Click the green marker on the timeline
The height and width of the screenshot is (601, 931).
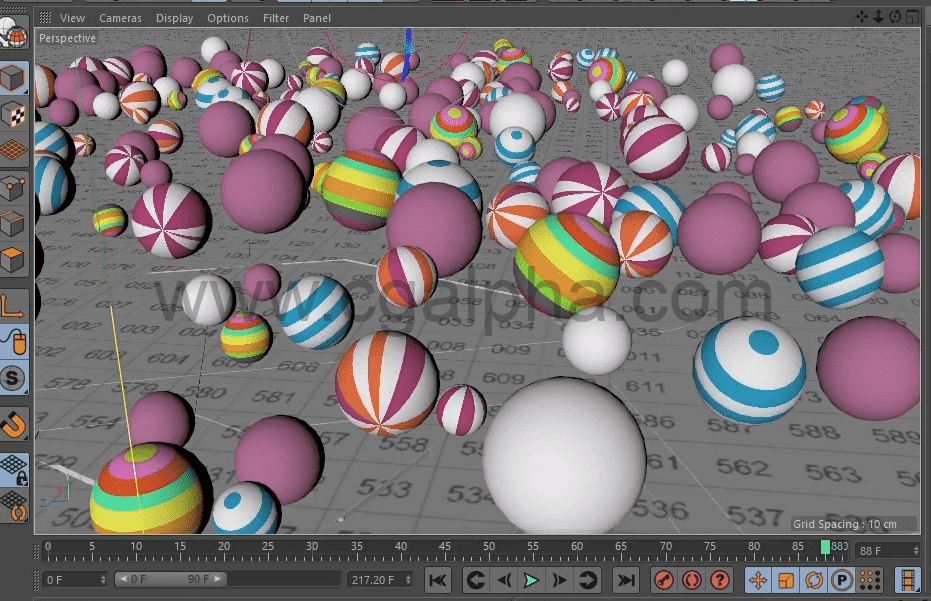(x=826, y=547)
